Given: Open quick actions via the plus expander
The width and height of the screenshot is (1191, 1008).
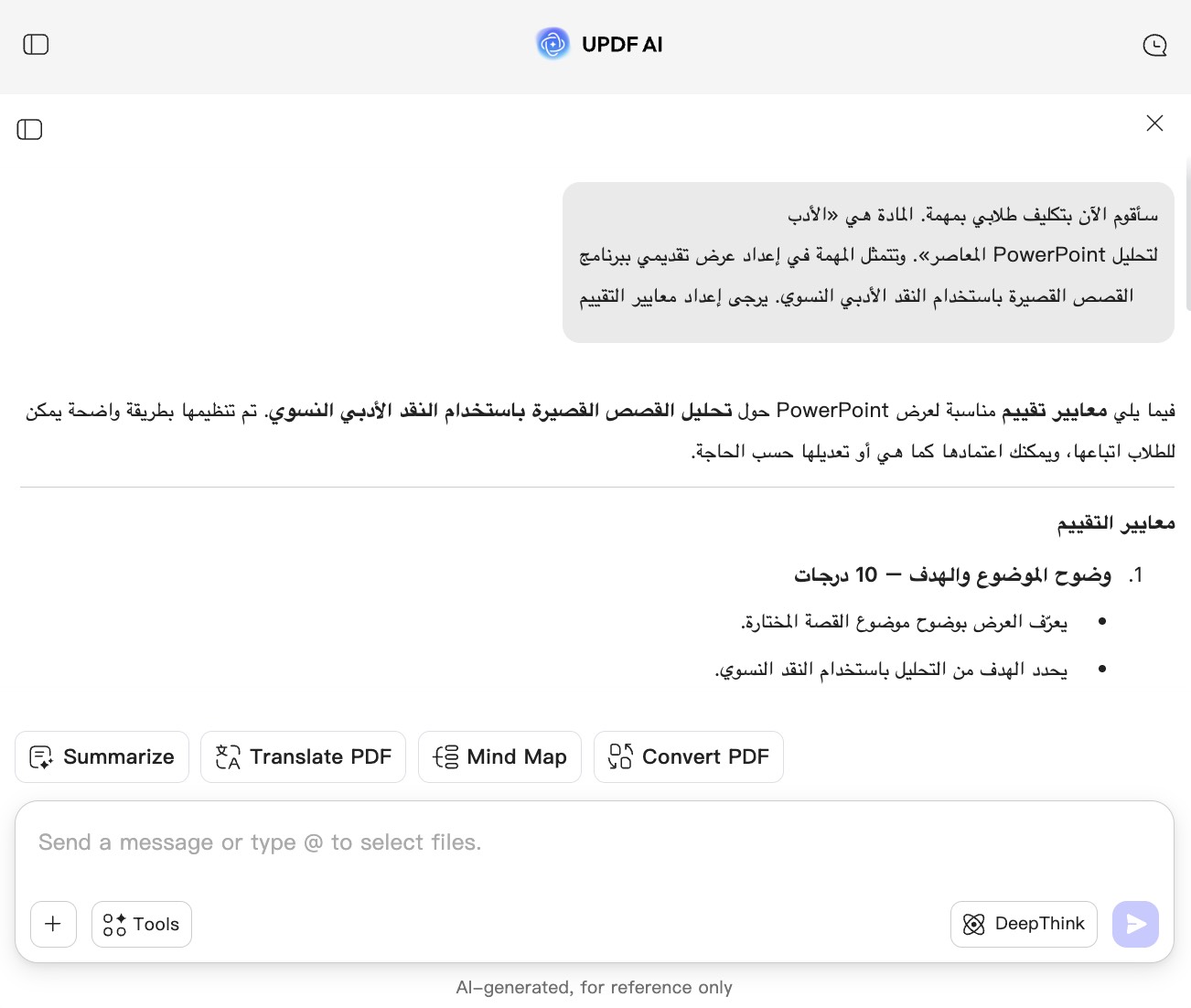Looking at the screenshot, I should pyautogui.click(x=53, y=924).
